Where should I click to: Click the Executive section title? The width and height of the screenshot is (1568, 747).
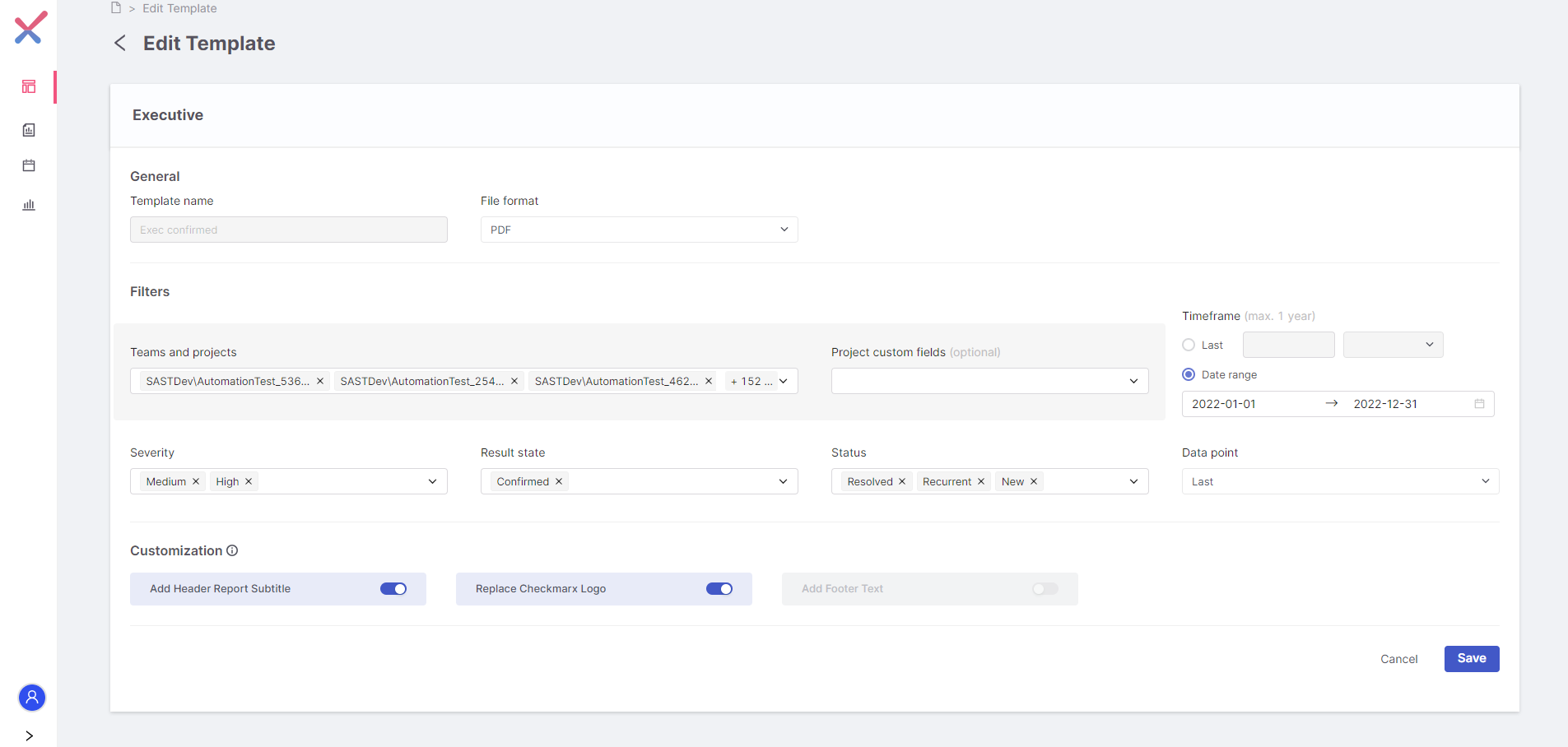[168, 115]
